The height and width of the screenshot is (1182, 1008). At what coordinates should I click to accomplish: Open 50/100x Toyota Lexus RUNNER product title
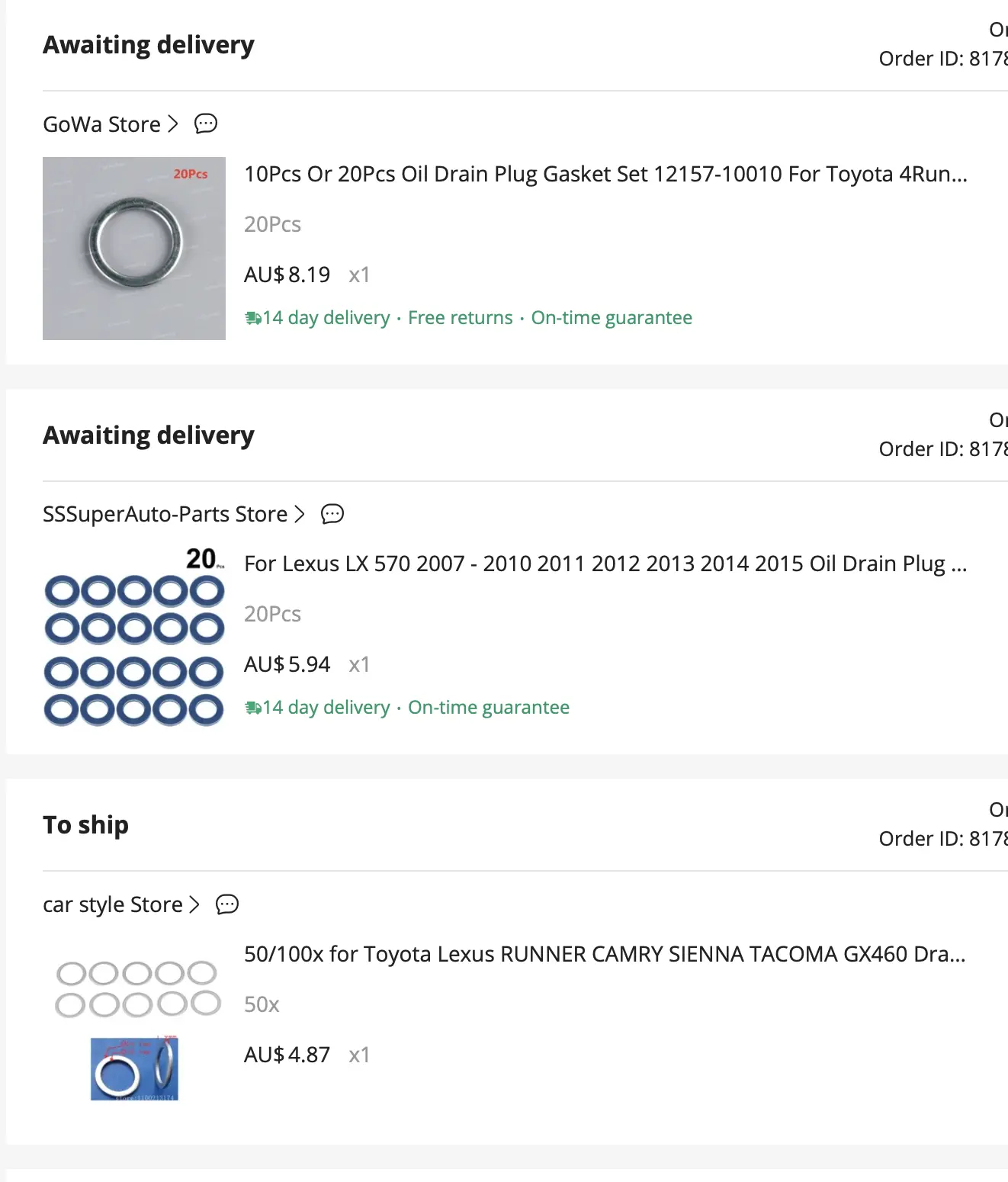605,954
